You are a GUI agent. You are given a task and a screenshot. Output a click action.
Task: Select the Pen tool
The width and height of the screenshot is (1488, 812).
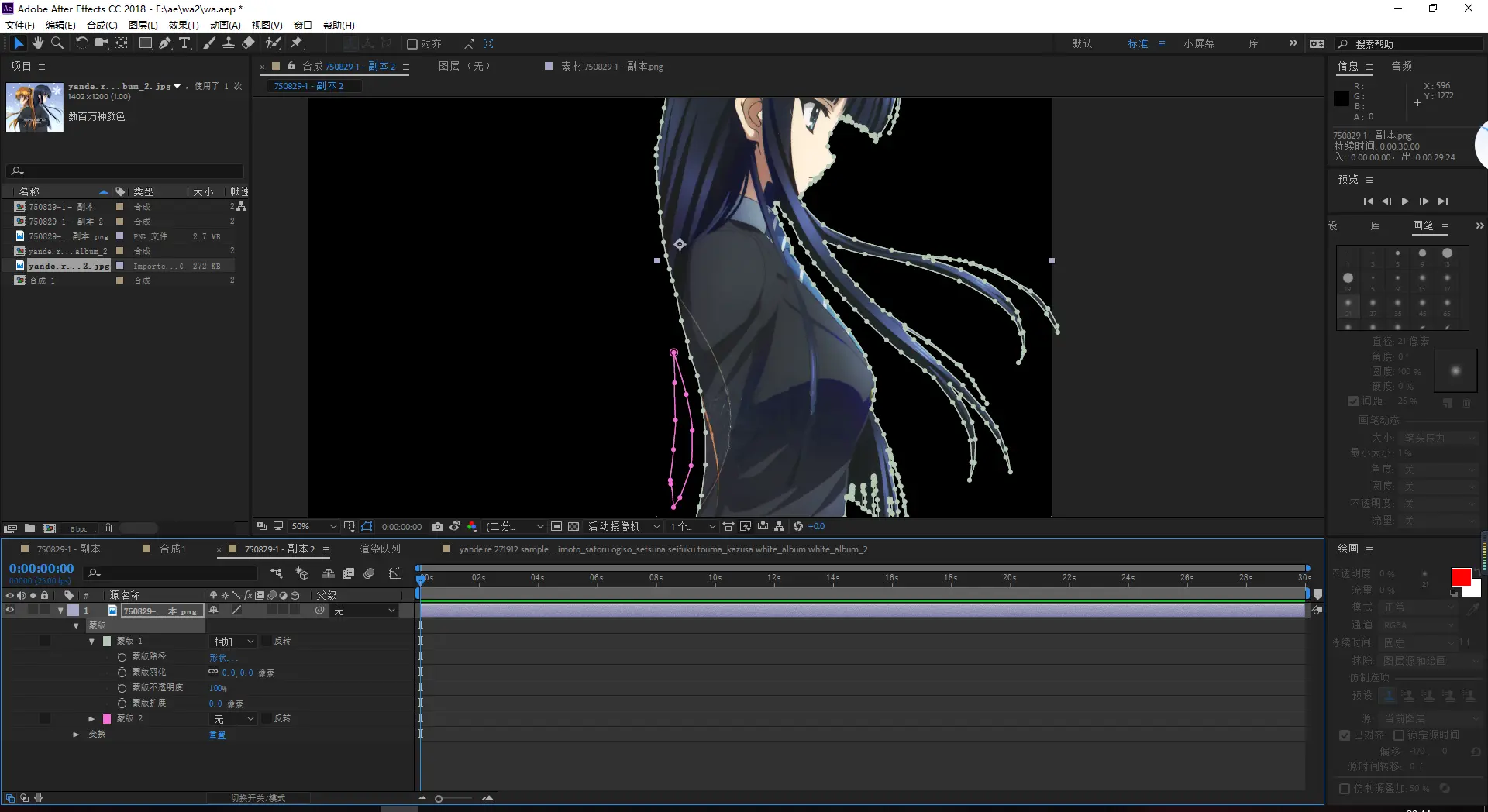165,43
